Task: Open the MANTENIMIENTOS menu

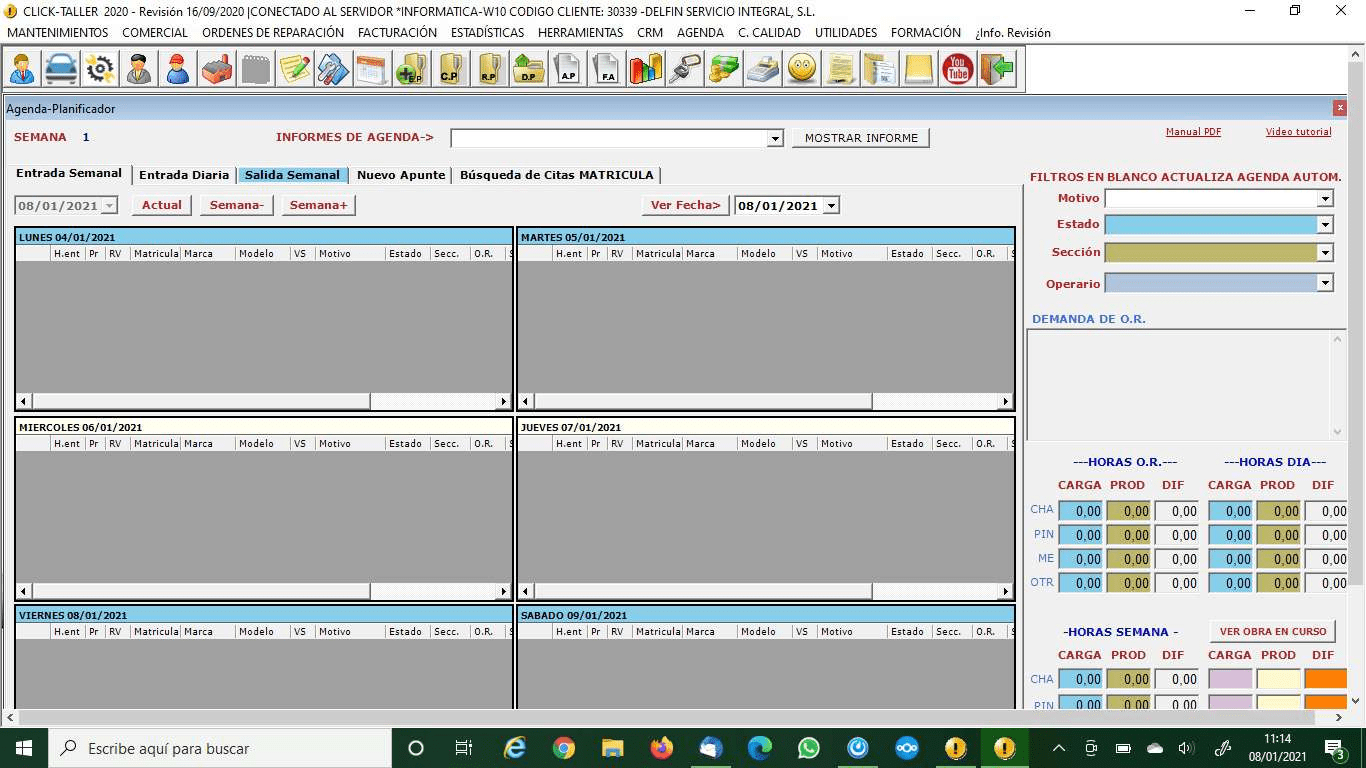Action: (57, 33)
